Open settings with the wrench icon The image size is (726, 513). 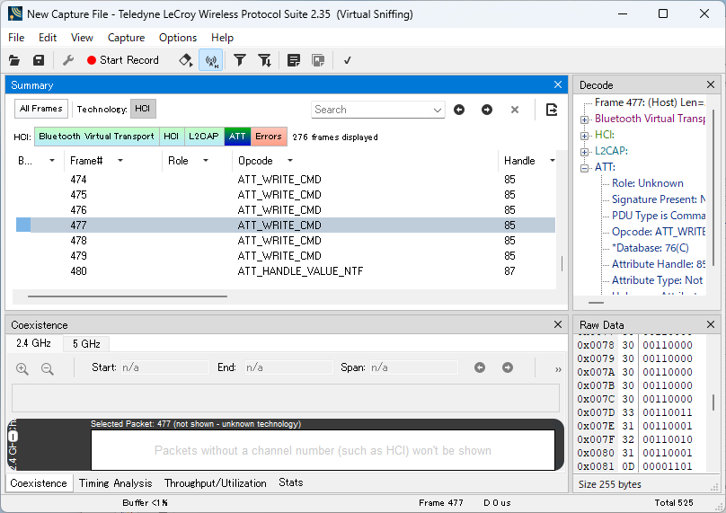[68, 60]
